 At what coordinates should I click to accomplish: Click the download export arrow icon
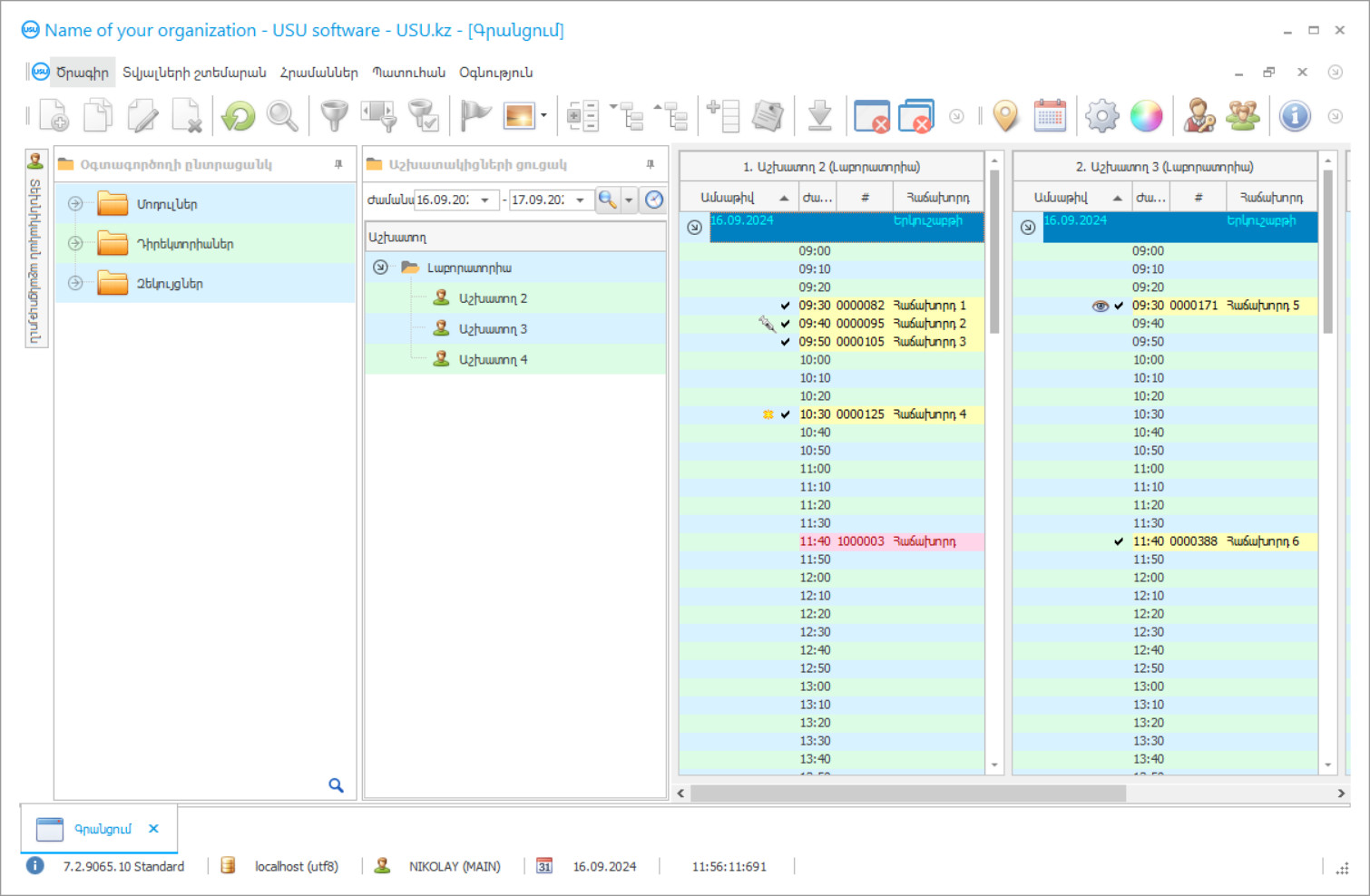coord(820,116)
